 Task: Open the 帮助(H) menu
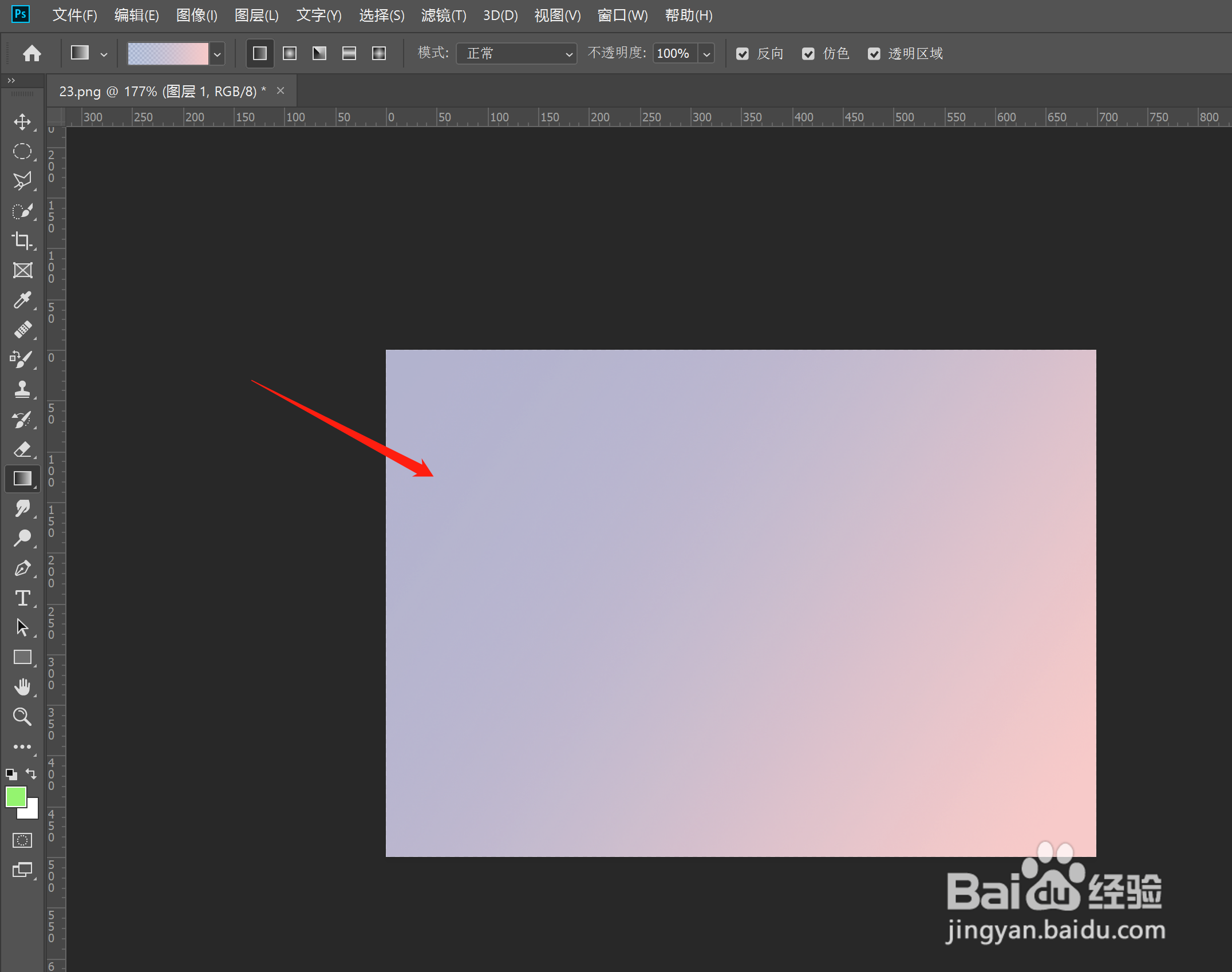click(x=689, y=15)
